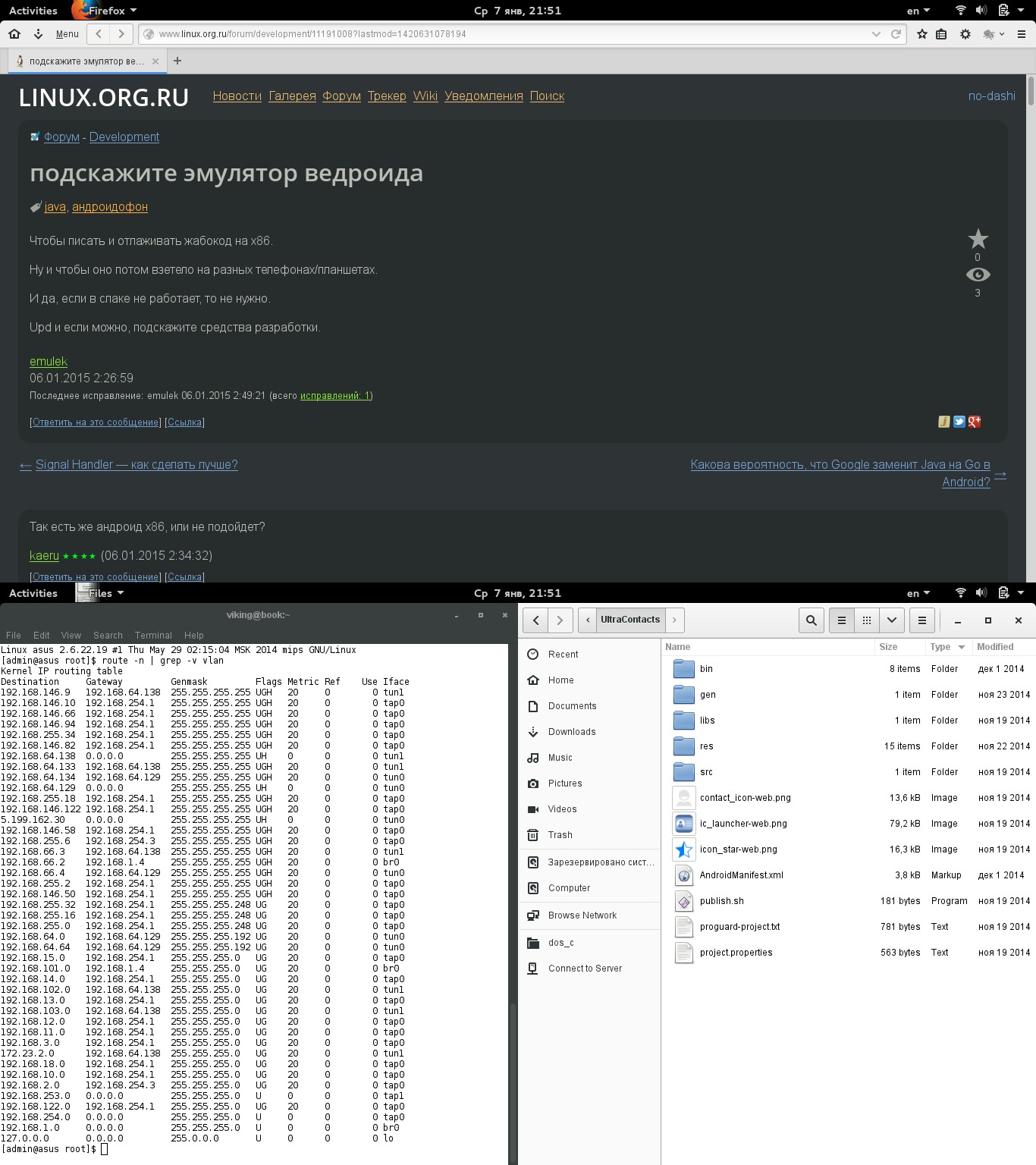Search files with magnifier icon
The image size is (1036, 1165).
point(812,620)
